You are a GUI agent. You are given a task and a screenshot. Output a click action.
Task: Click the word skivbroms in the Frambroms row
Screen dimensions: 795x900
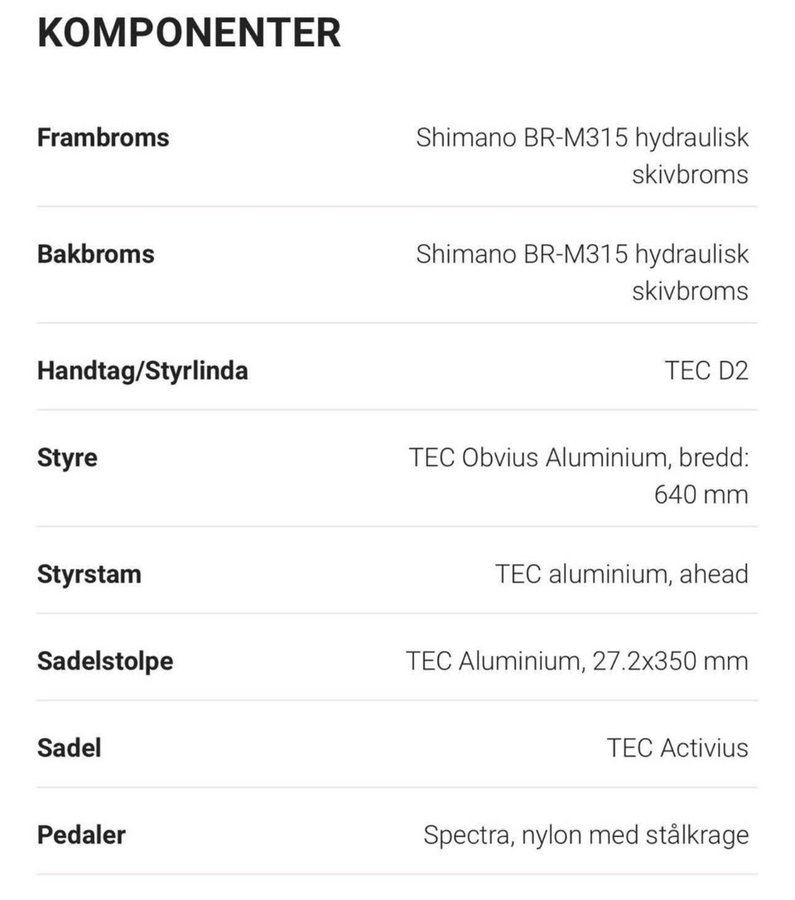(x=690, y=174)
